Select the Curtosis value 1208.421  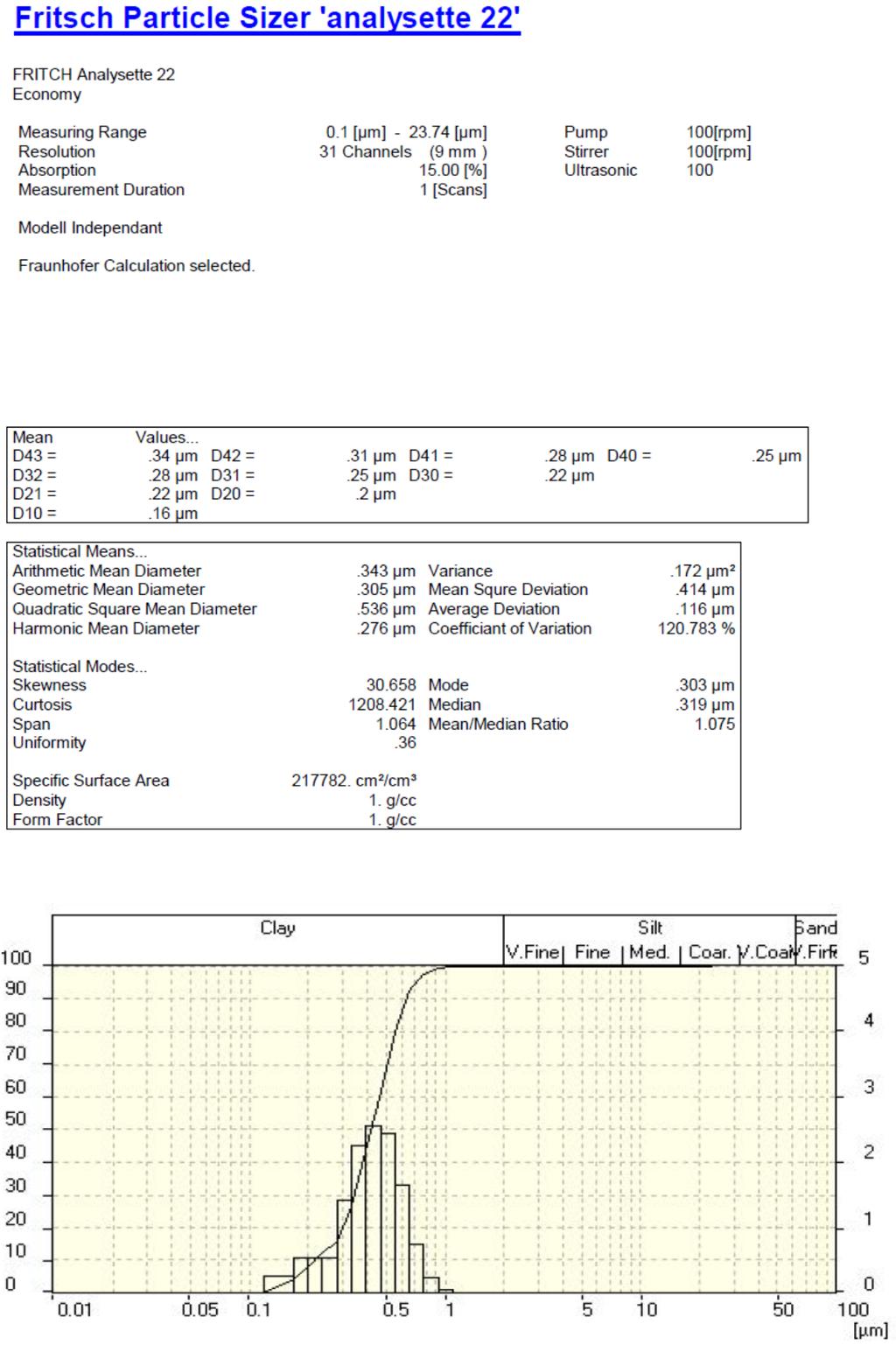381,704
